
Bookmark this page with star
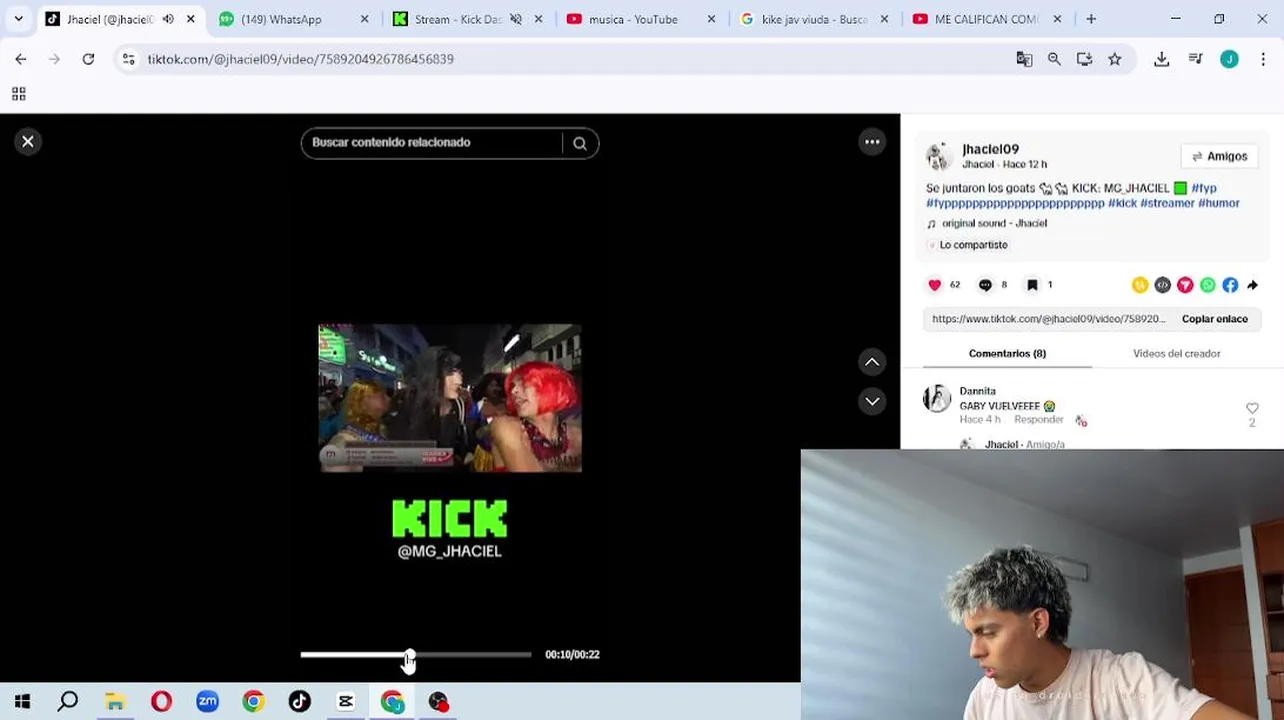1114,59
